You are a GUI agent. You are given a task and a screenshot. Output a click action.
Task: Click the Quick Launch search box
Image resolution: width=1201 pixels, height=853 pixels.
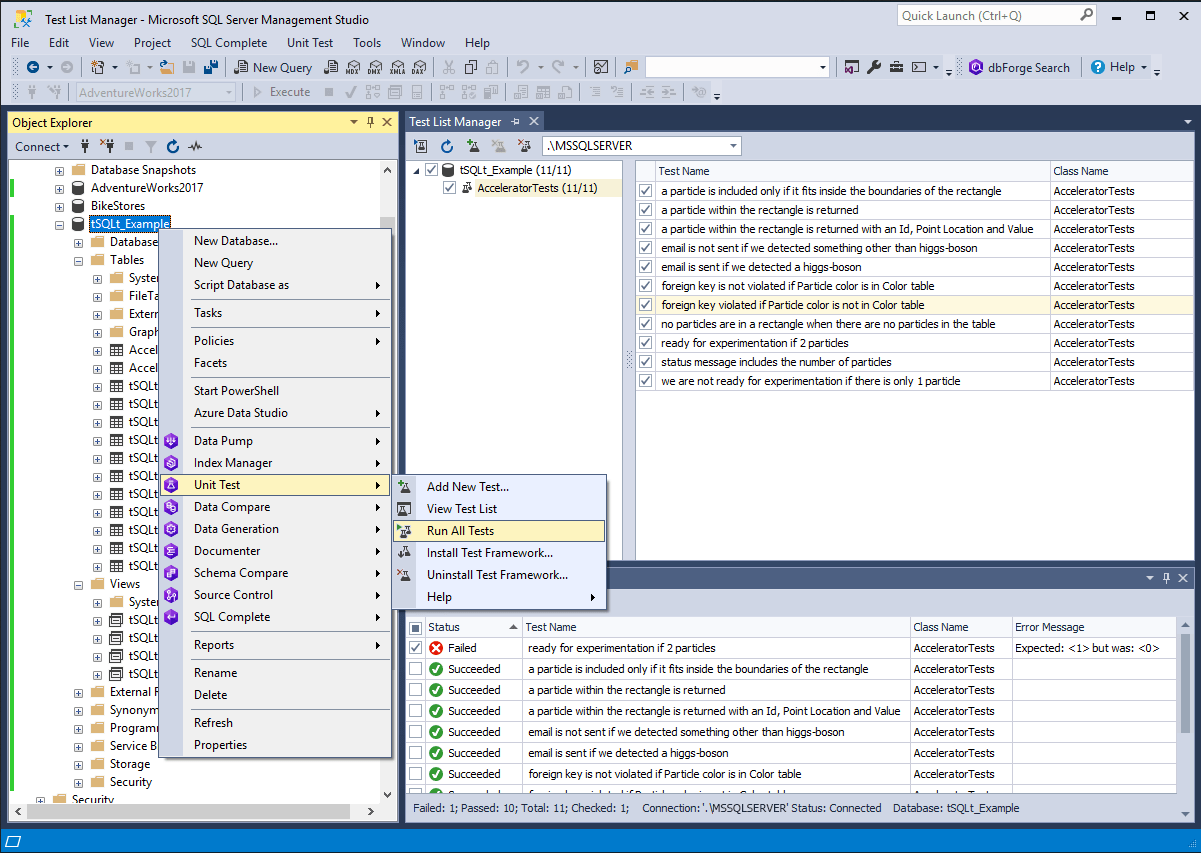point(990,15)
